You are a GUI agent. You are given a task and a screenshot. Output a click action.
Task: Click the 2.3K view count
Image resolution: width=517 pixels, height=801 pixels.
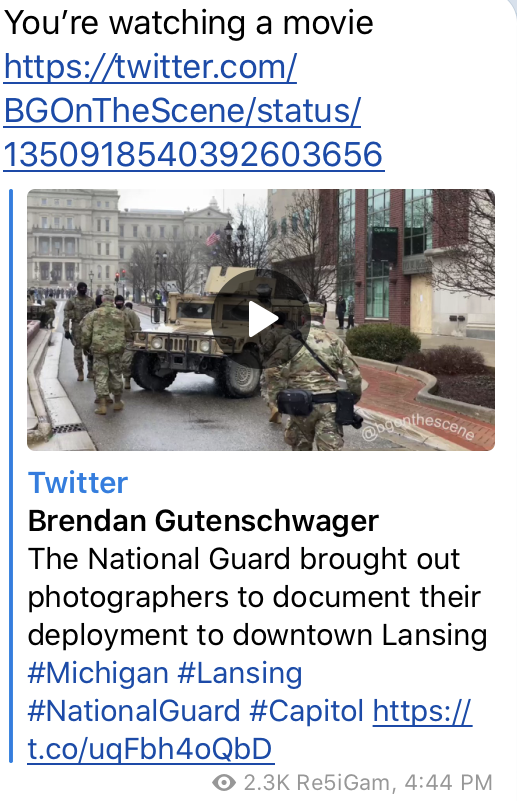267,783
